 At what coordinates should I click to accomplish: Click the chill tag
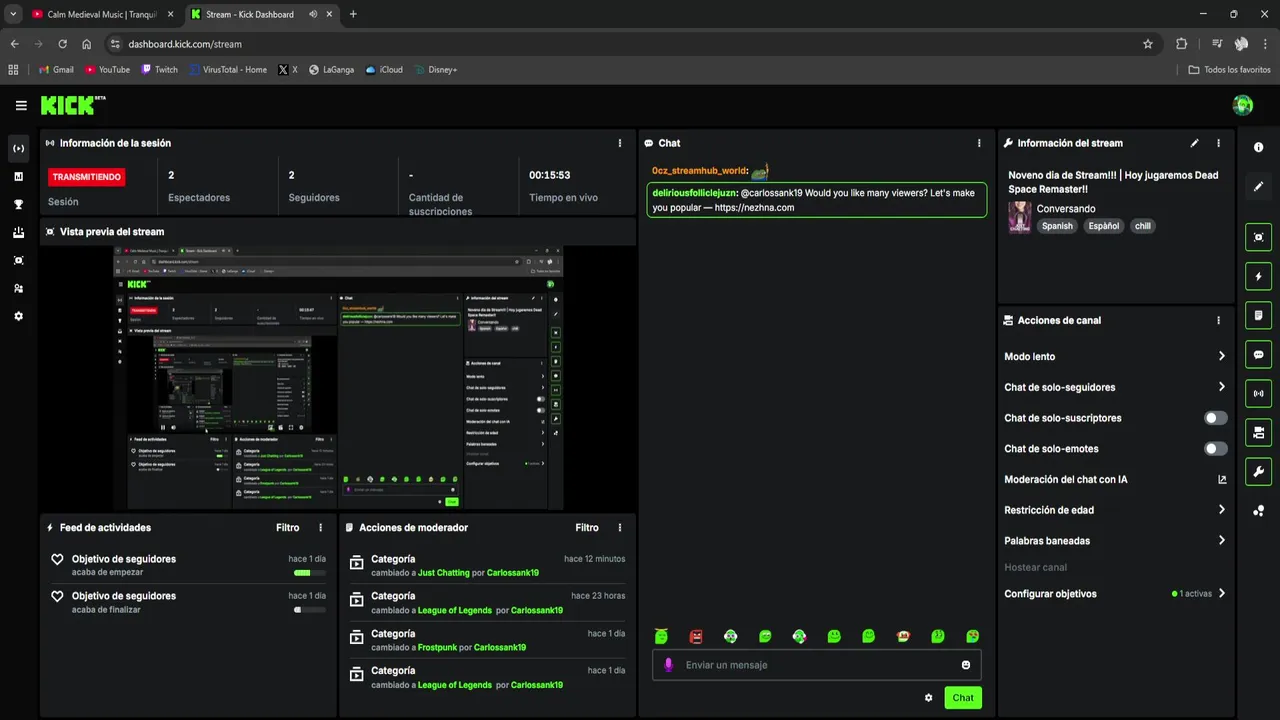pos(1142,226)
